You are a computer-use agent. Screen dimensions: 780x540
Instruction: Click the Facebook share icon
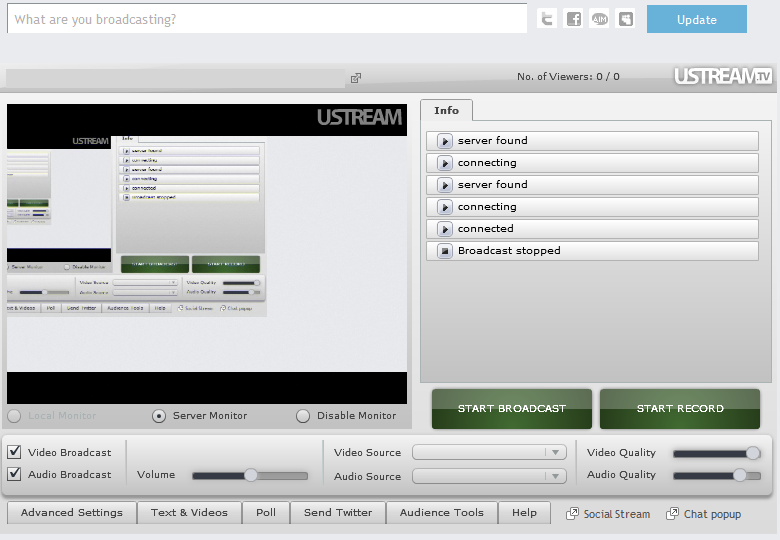[573, 19]
